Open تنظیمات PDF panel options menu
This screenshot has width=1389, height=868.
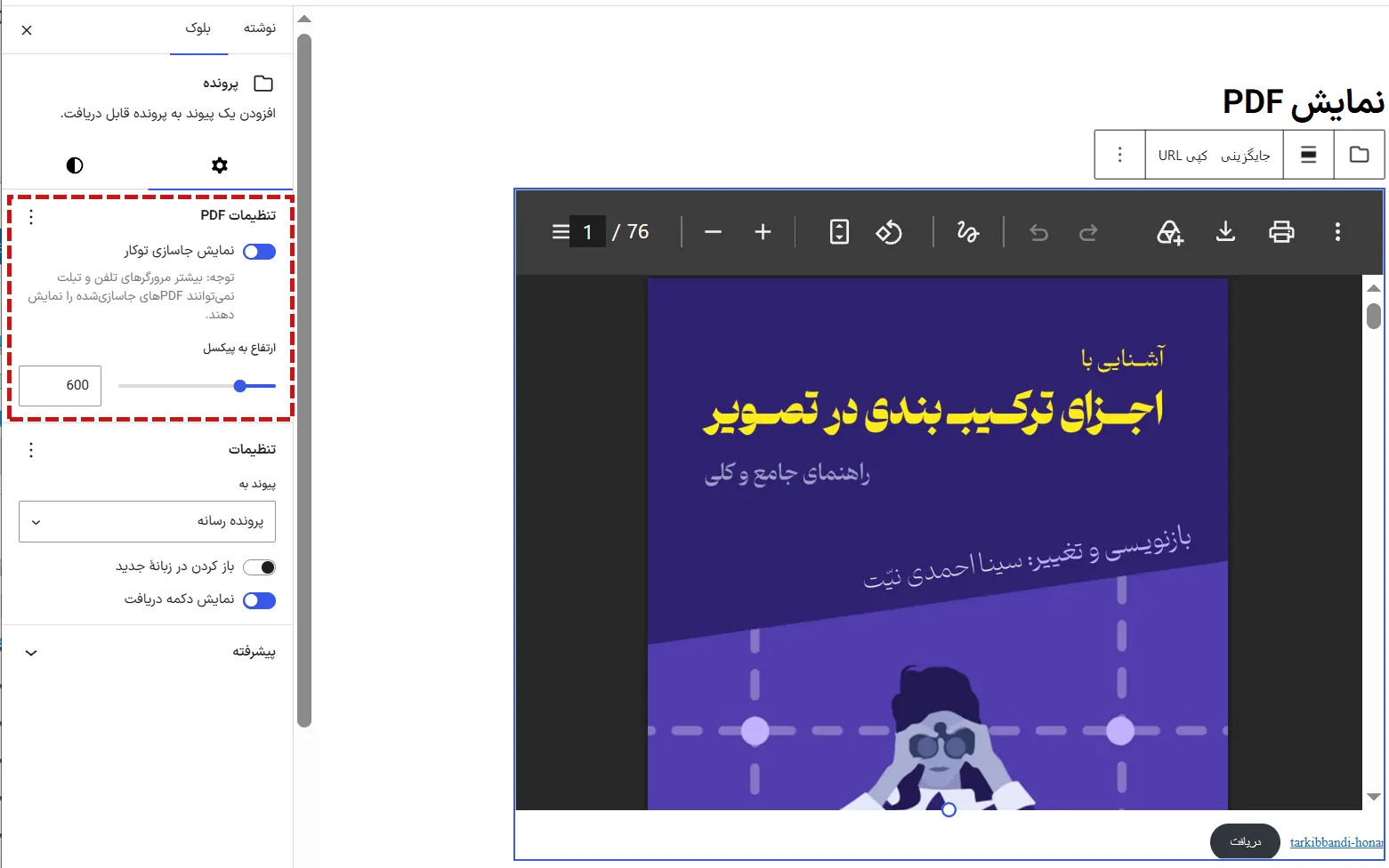(x=31, y=216)
